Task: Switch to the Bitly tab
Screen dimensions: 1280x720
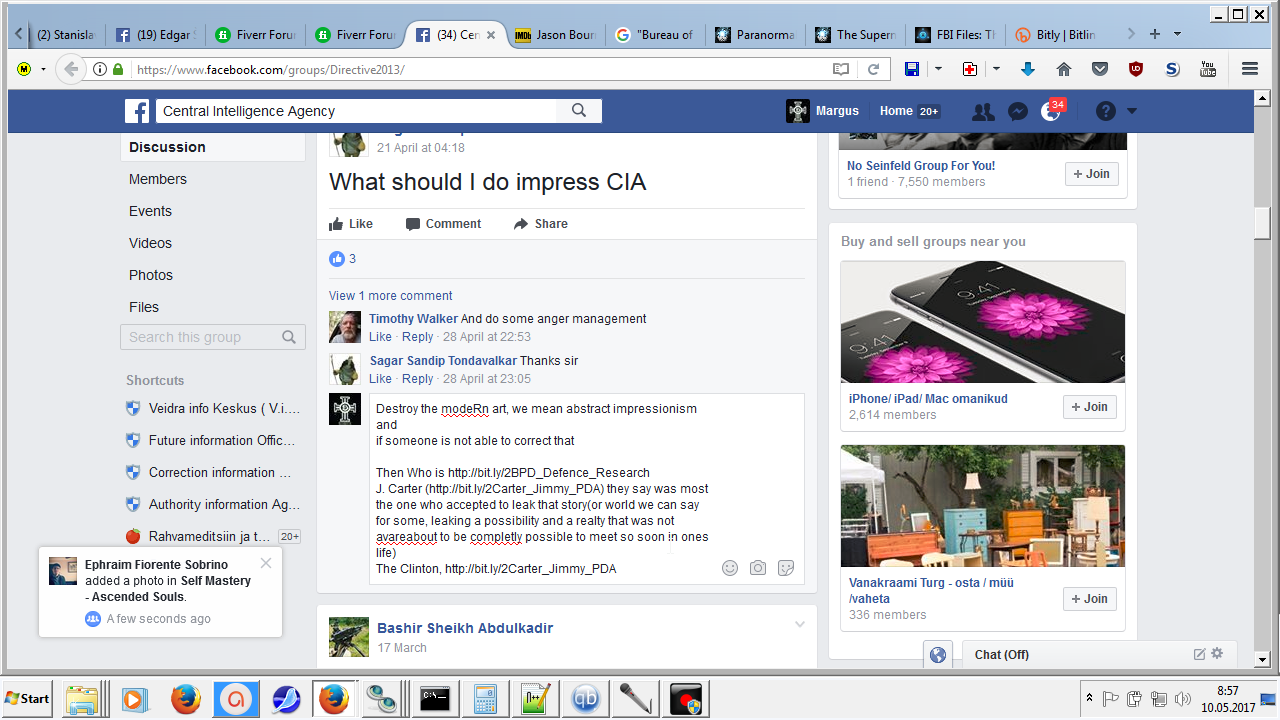Action: click(1055, 34)
